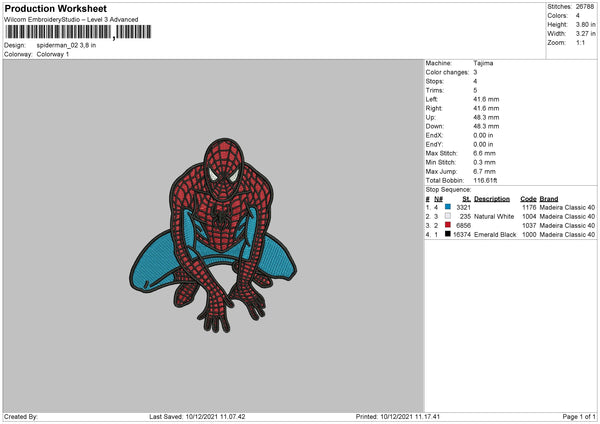The width and height of the screenshot is (600, 424).
Task: Click the Right value 41.6 mm
Action: click(486, 108)
